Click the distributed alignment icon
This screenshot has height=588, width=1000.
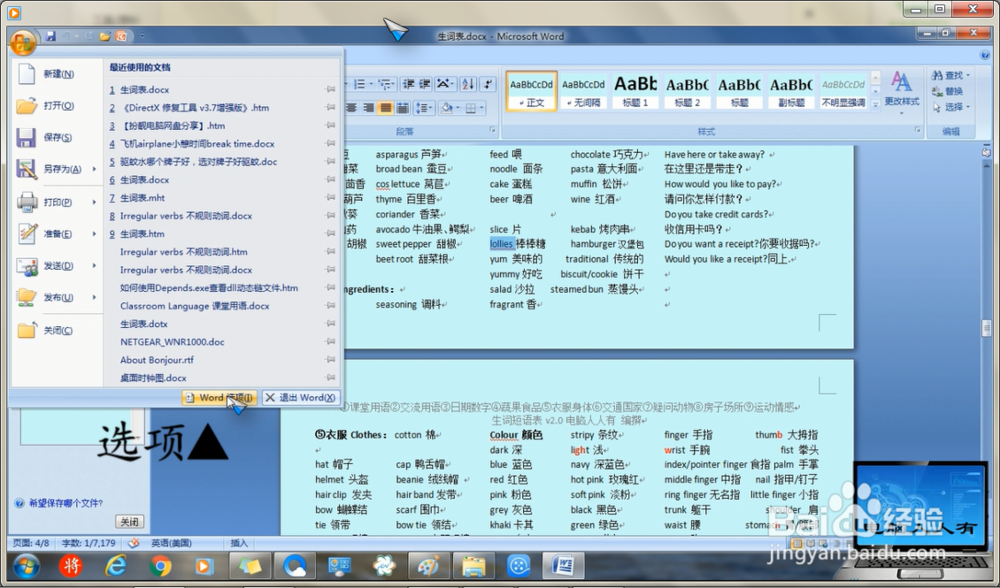pos(402,108)
